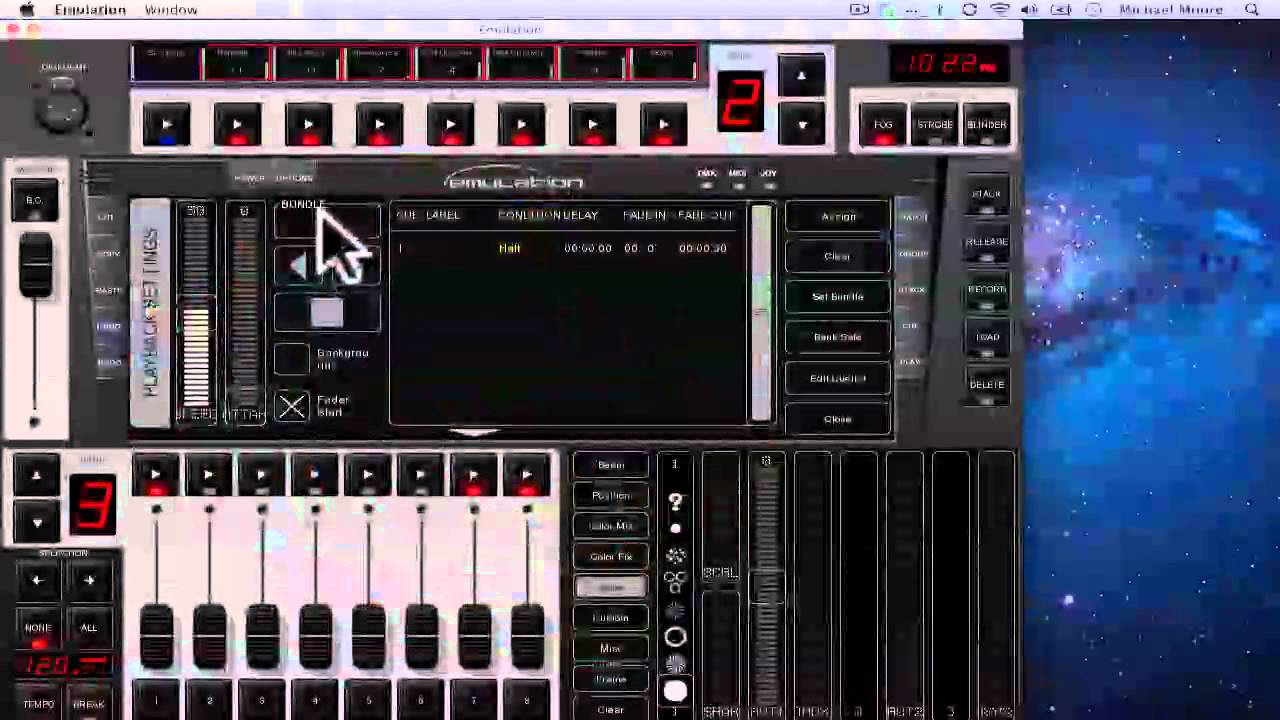Open the Window menu
The width and height of the screenshot is (1280, 720).
click(171, 10)
